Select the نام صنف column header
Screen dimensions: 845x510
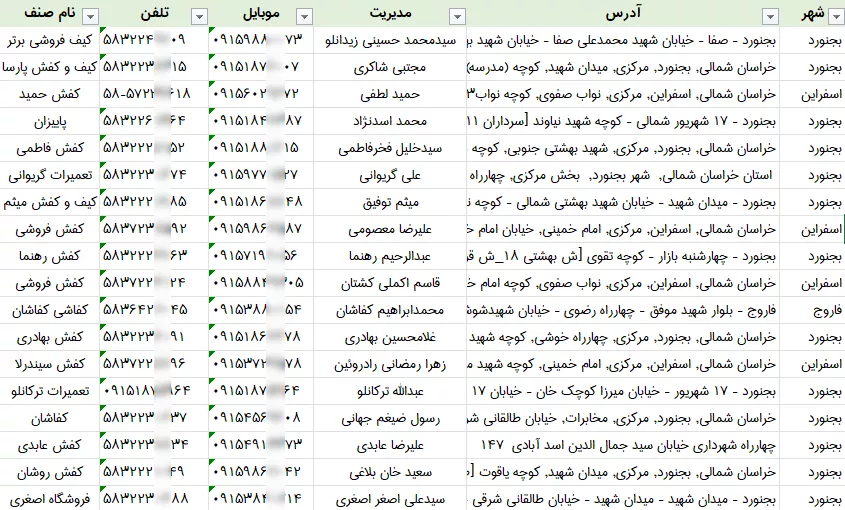(x=50, y=13)
